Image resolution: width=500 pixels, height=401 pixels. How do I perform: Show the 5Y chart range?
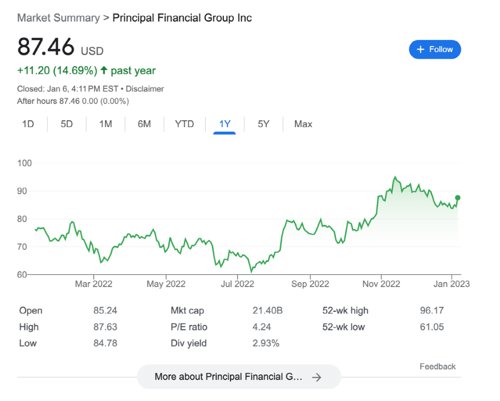[x=263, y=124]
